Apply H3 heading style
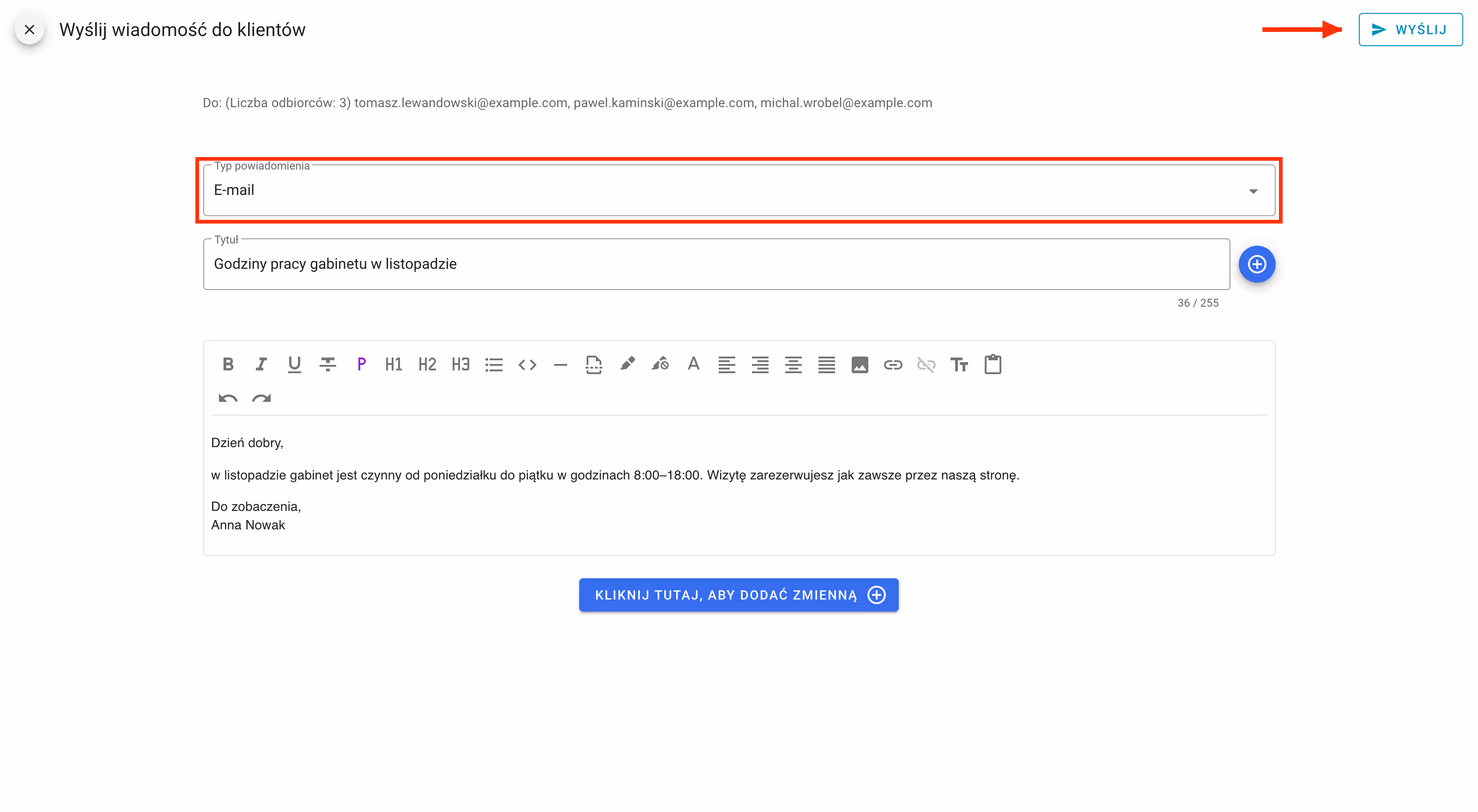1478x812 pixels. (461, 365)
